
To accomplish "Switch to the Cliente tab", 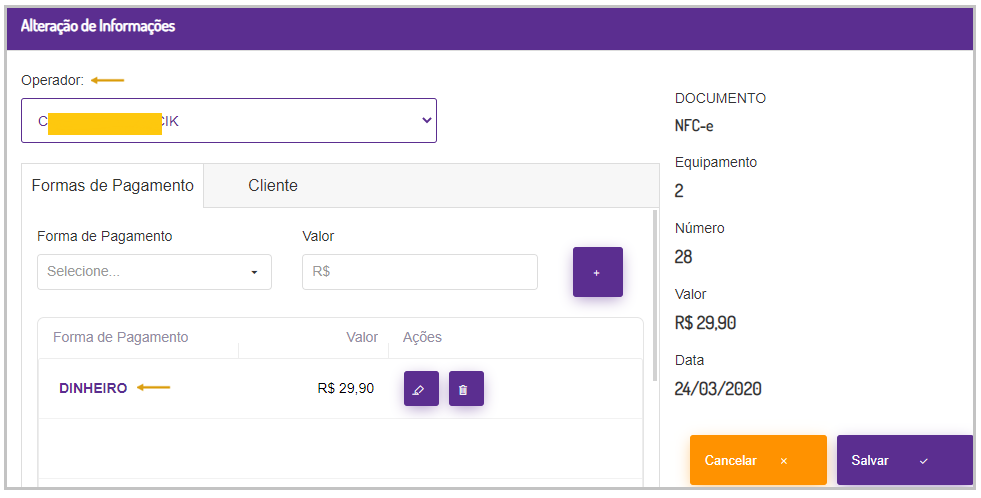I will pyautogui.click(x=273, y=186).
